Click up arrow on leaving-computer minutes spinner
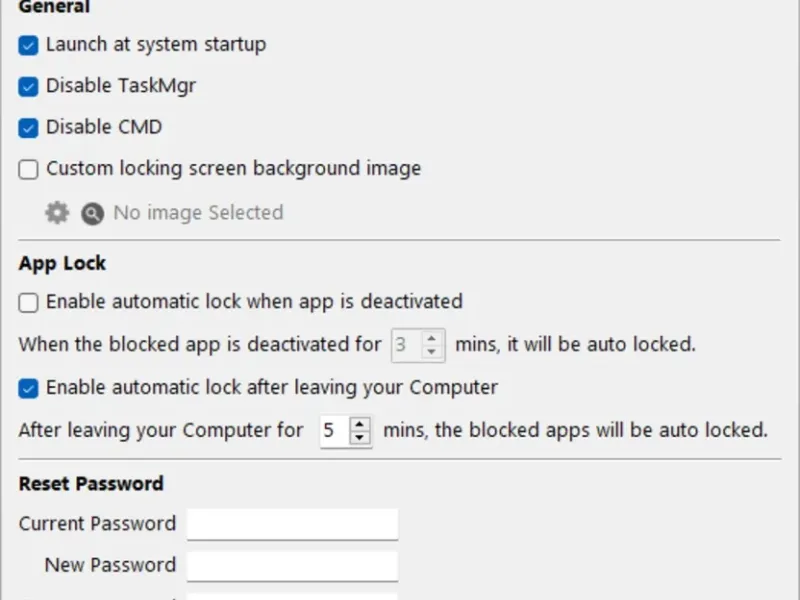800x600 pixels. pyautogui.click(x=360, y=425)
